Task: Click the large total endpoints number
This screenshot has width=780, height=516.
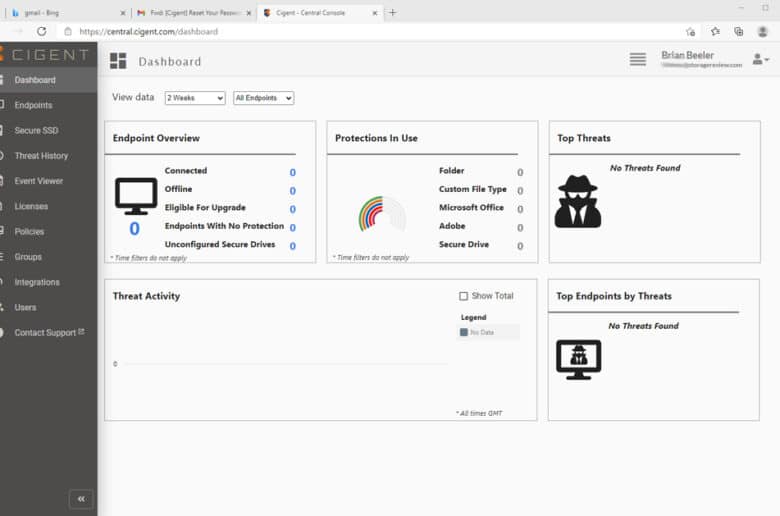Action: click(x=134, y=229)
